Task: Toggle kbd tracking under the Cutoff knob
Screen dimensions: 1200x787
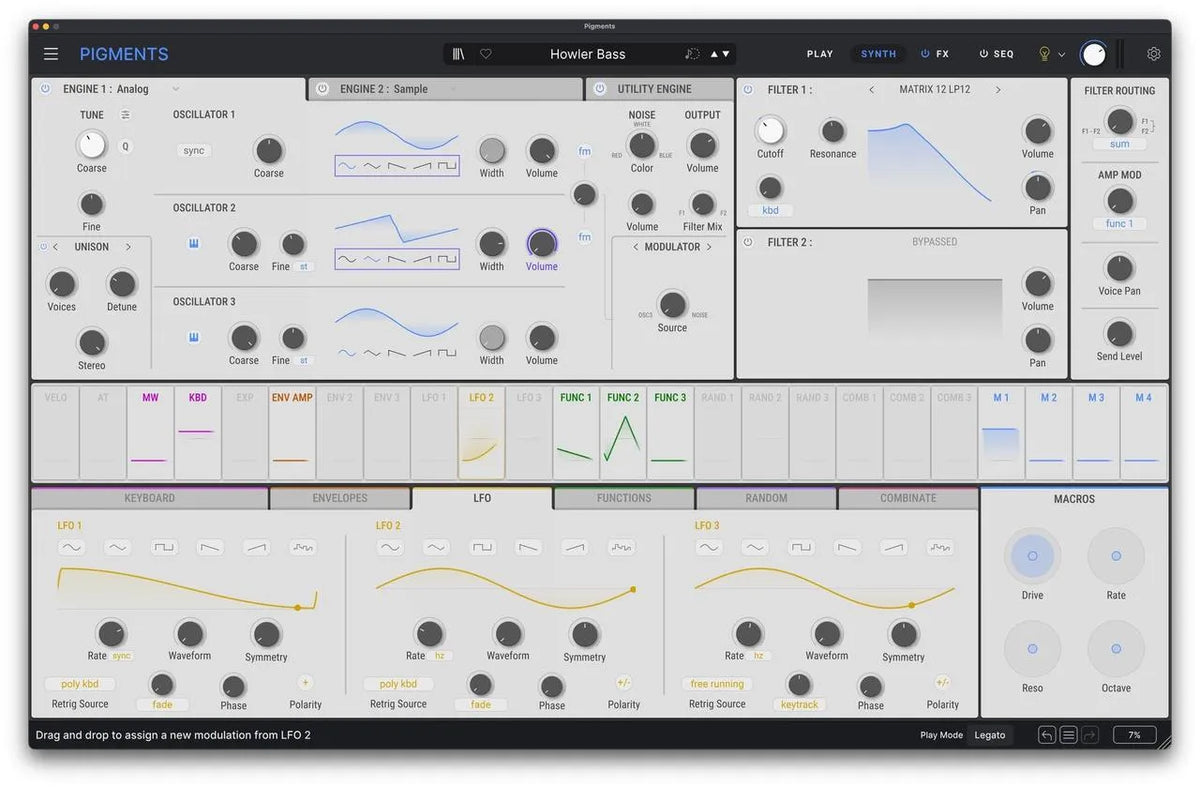Action: click(x=769, y=210)
